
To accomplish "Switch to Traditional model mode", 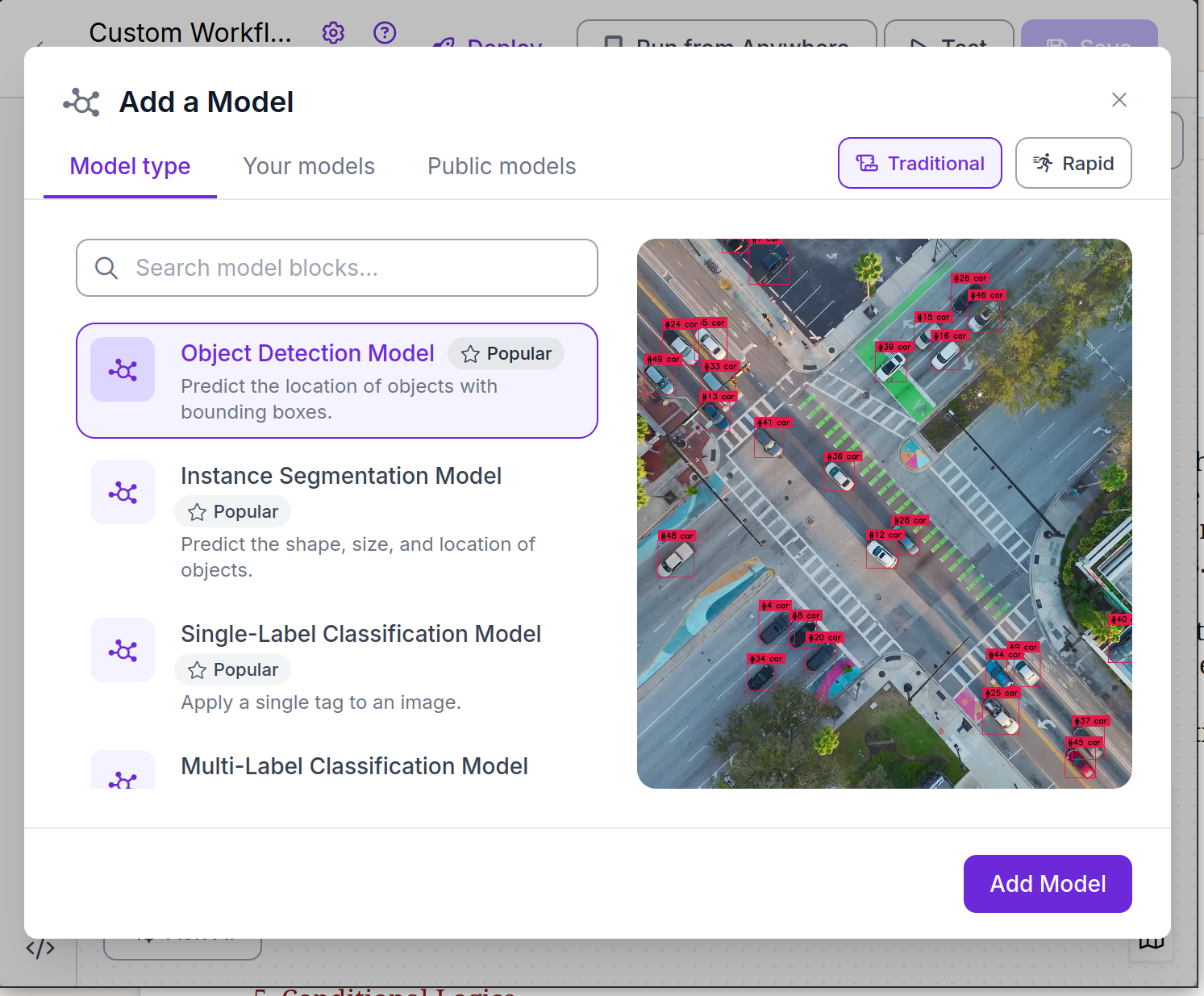I will 919,163.
